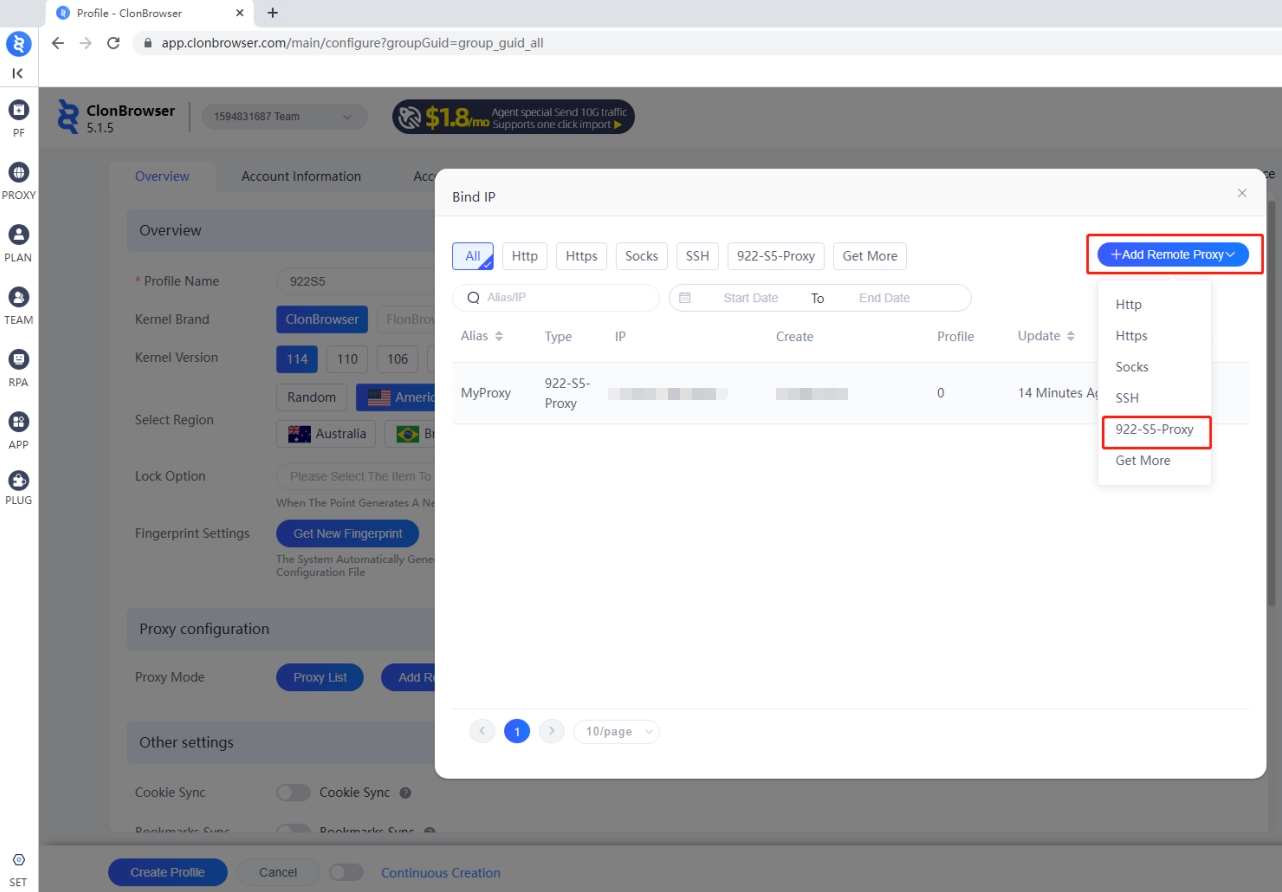This screenshot has height=892, width=1282.
Task: Open the PROXY sidebar icon
Action: tap(18, 173)
